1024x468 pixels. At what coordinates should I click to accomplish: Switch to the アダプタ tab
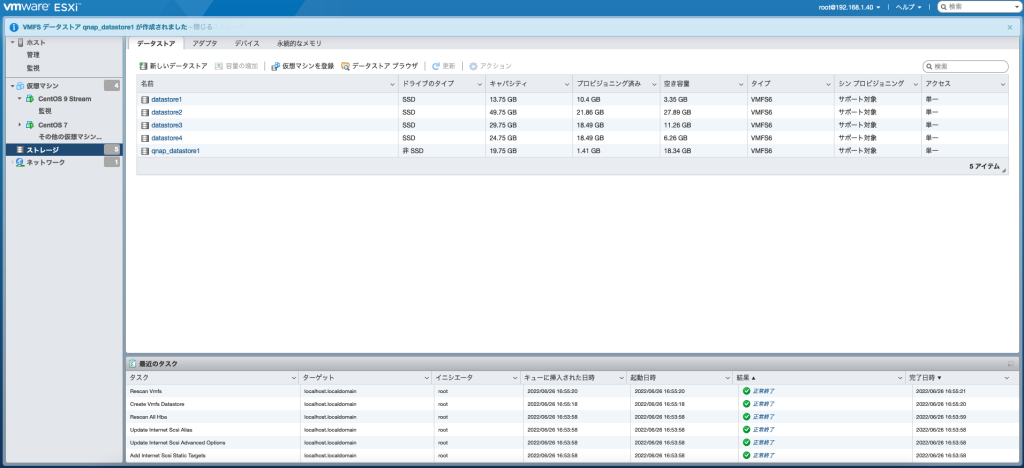pos(205,44)
